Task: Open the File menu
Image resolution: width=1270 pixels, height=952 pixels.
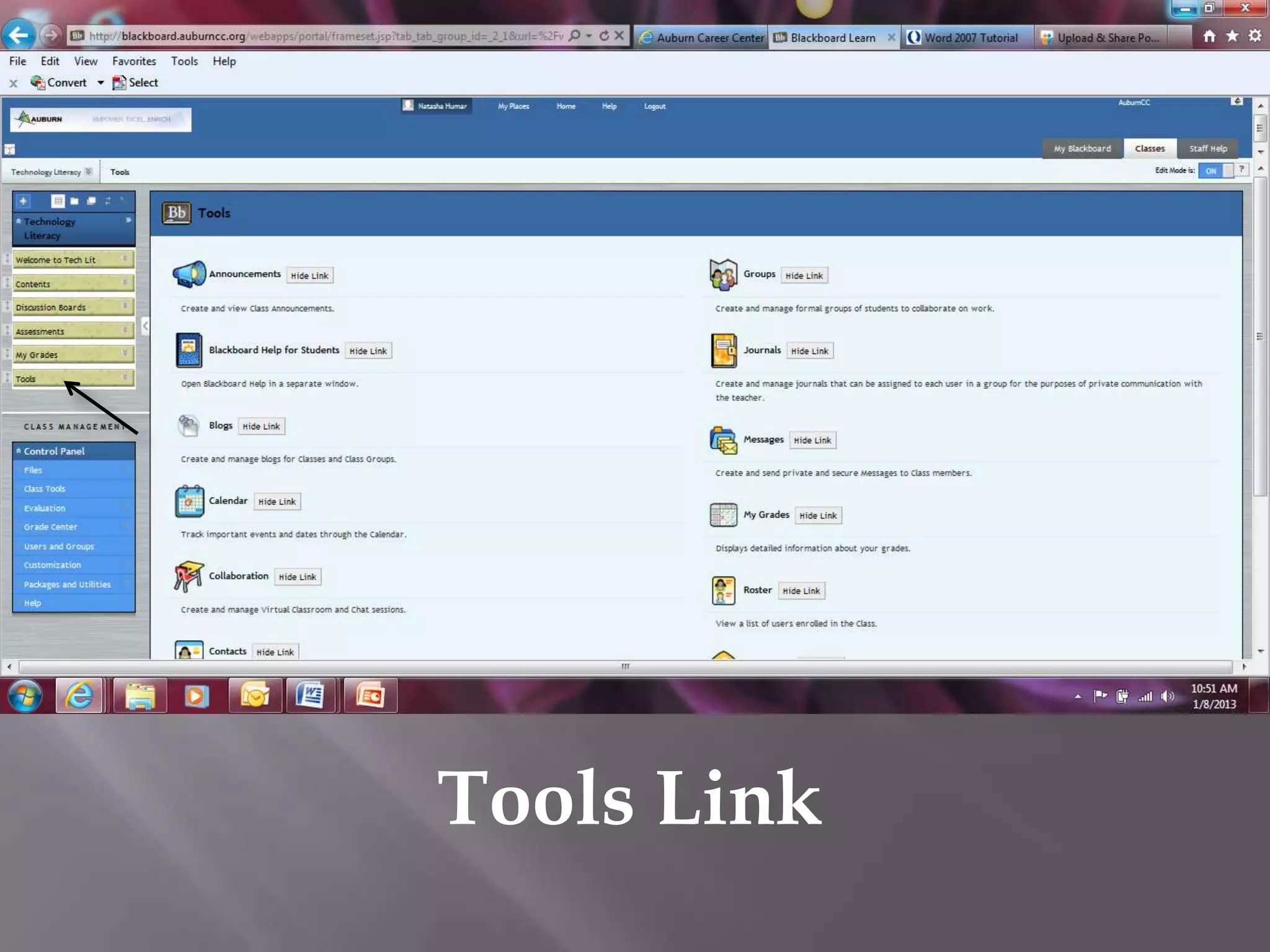Action: click(x=17, y=61)
